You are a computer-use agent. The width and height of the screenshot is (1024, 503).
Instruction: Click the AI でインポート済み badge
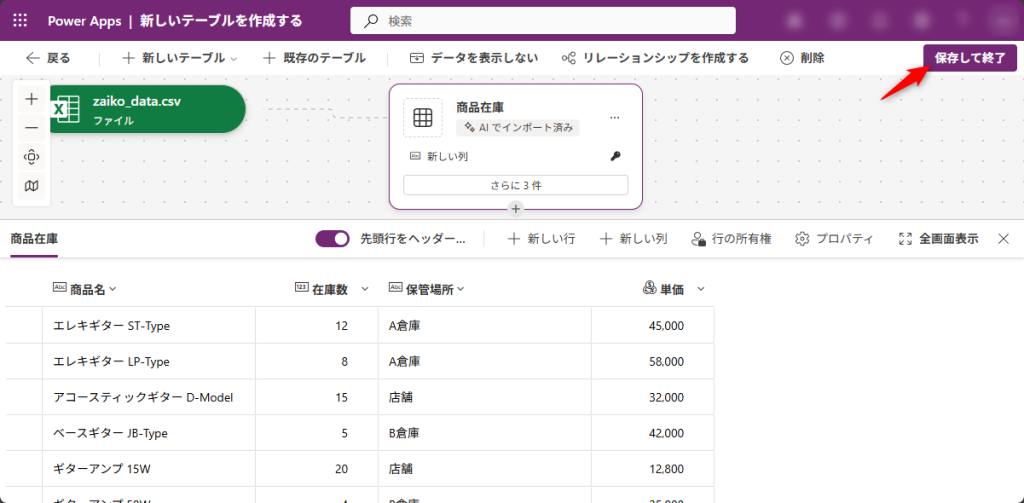[518, 128]
